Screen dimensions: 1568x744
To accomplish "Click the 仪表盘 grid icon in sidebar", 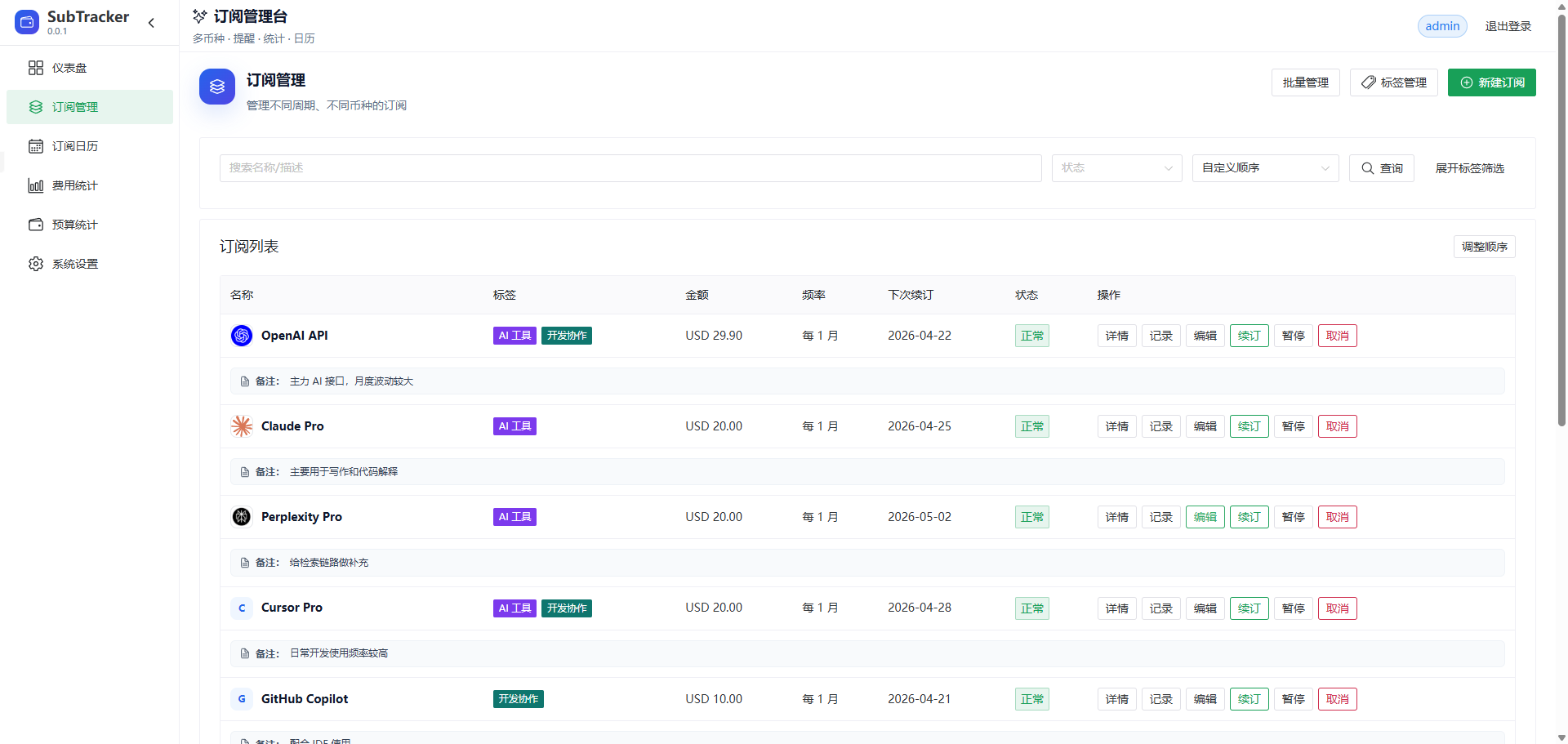I will pyautogui.click(x=36, y=68).
